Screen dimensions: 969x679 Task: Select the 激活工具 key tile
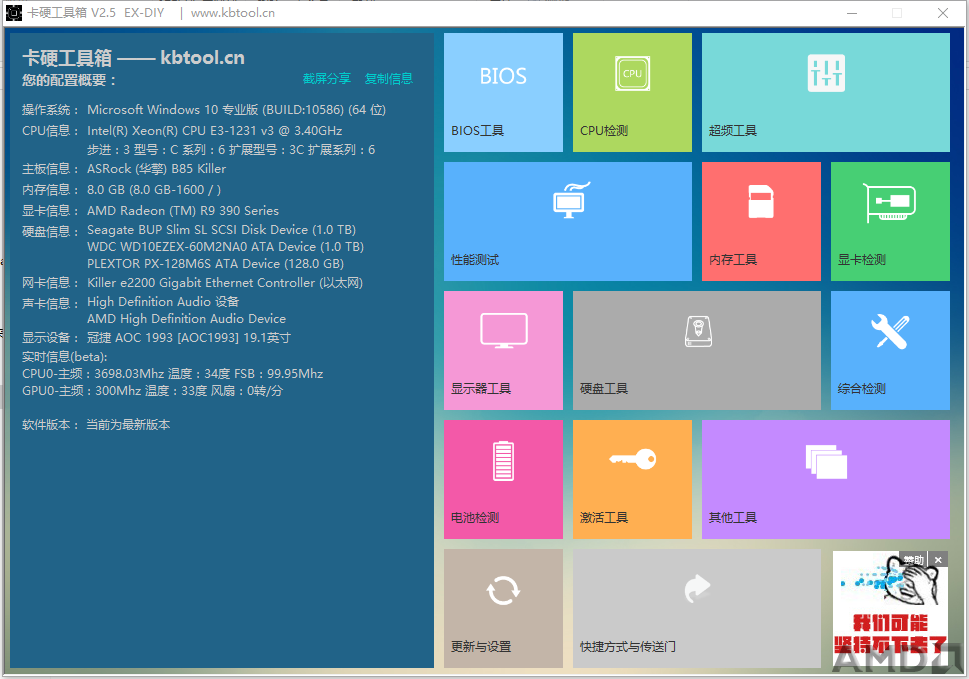632,479
